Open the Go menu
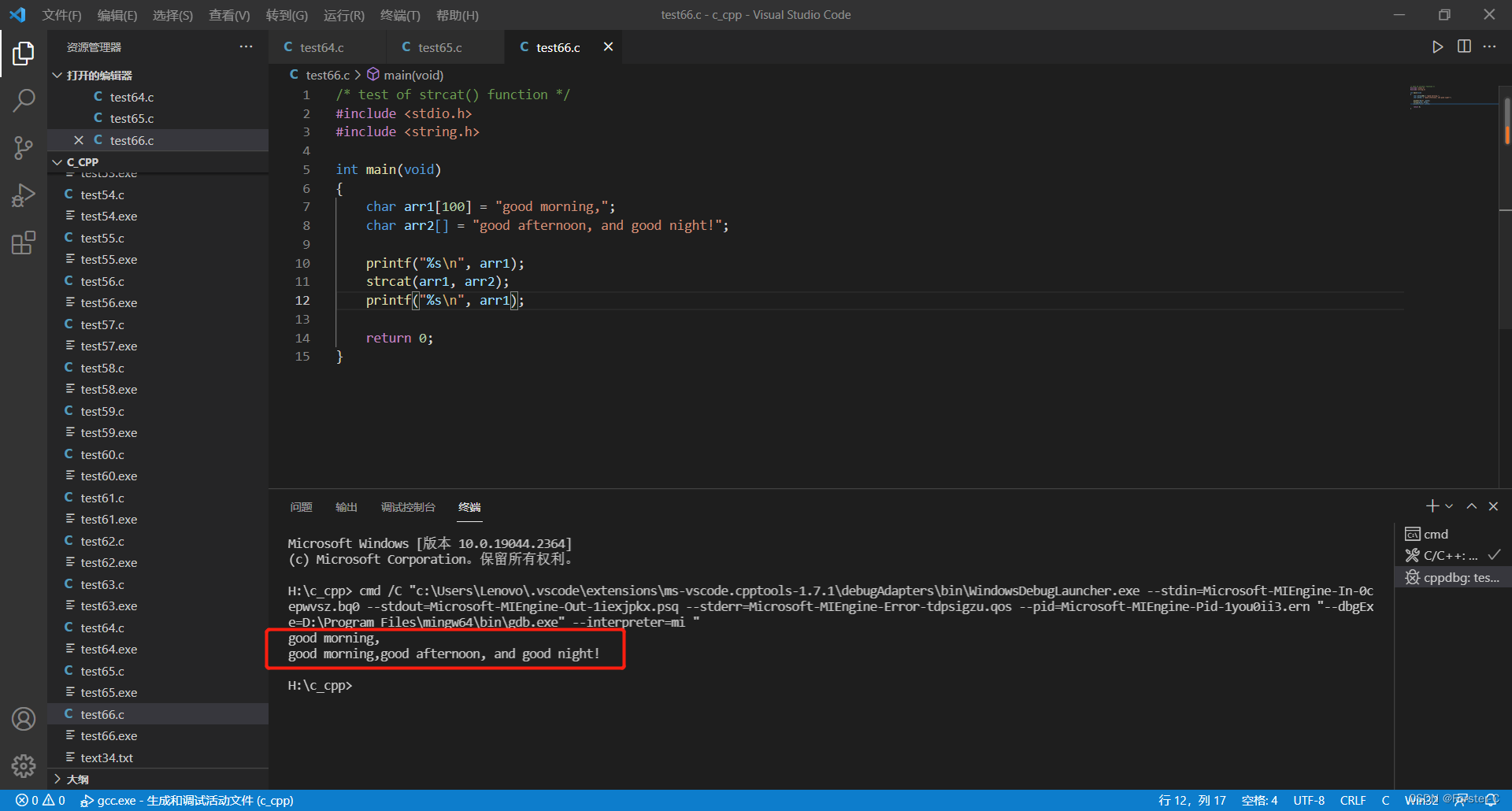Screen dimensions: 1512x811 [x=287, y=15]
